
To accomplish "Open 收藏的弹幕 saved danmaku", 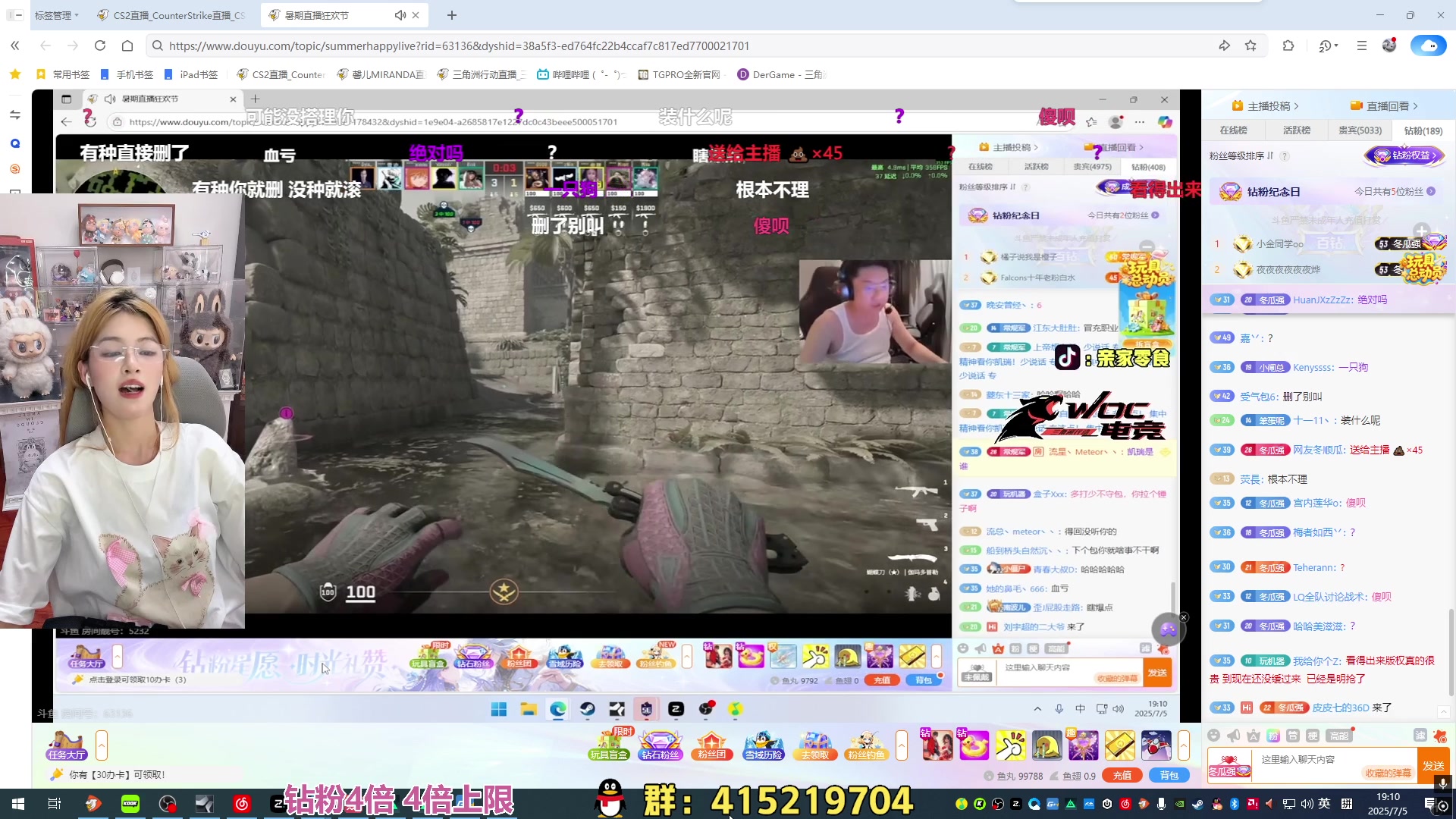I will coord(1388,773).
